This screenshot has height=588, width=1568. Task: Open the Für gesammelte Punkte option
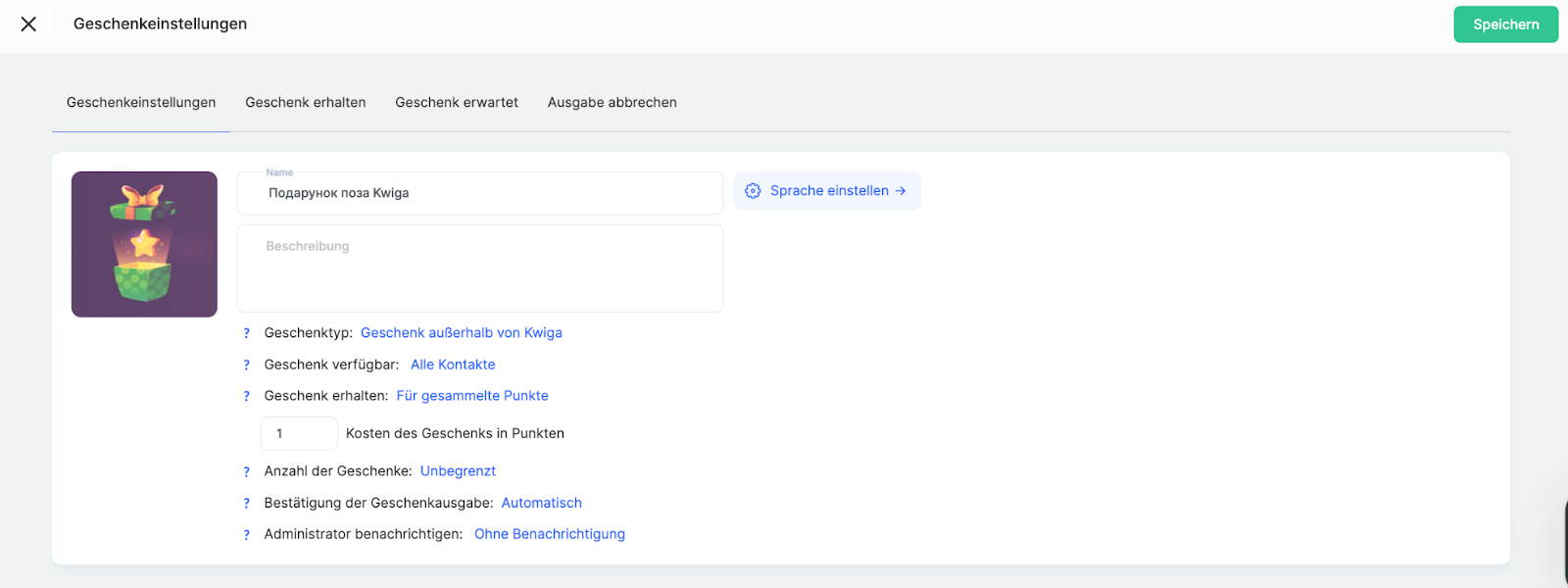472,396
